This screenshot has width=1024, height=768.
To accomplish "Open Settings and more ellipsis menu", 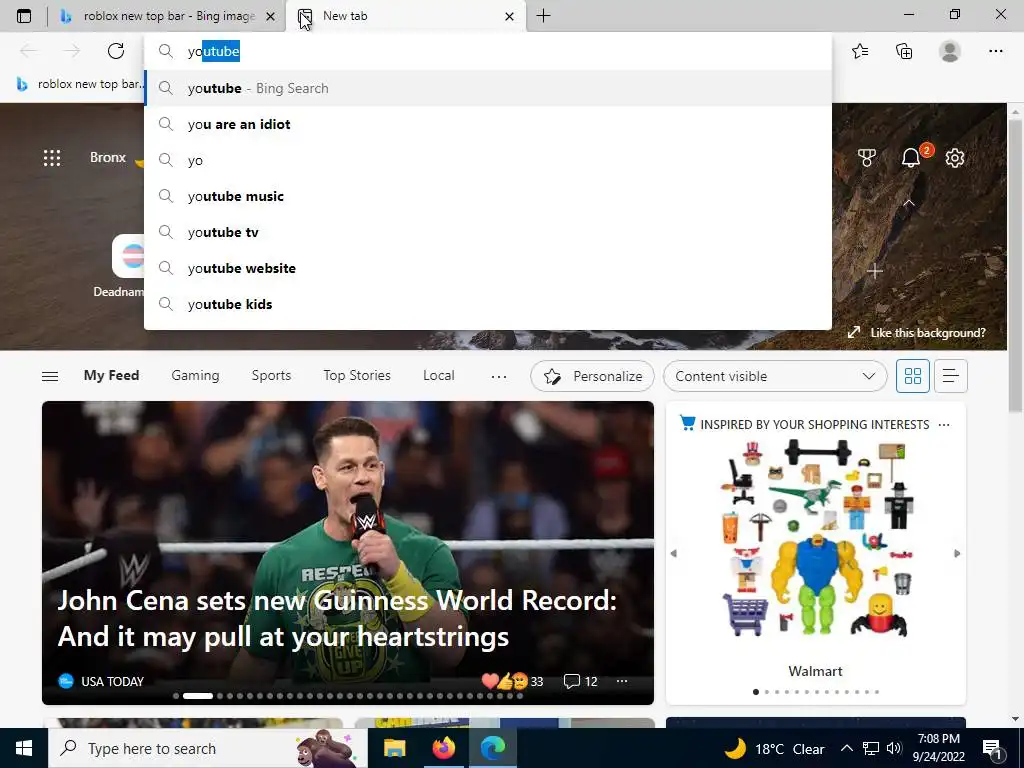I will 995,51.
